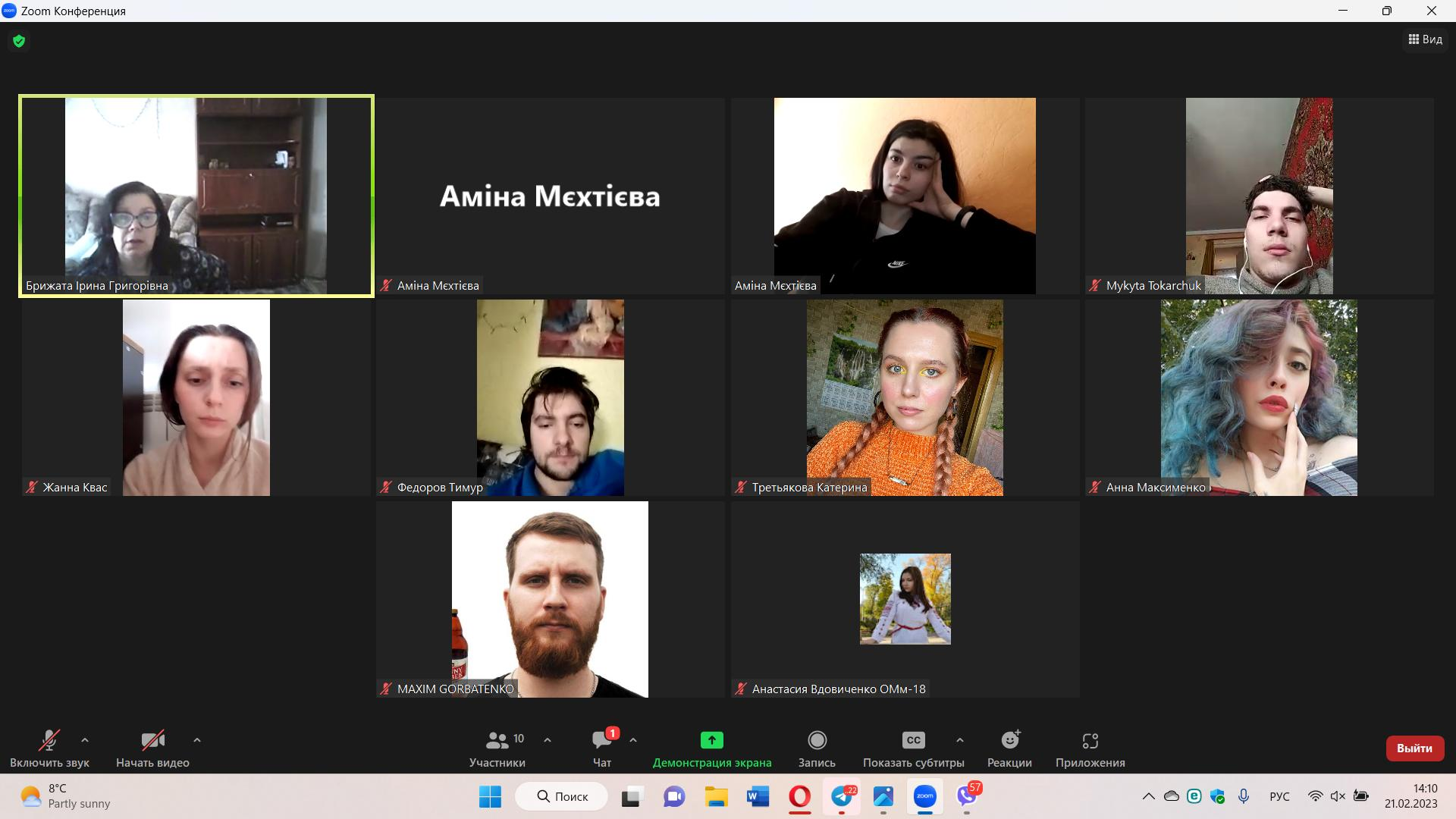The image size is (1456, 819).
Task: Open Viber from taskbar
Action: coord(967,796)
